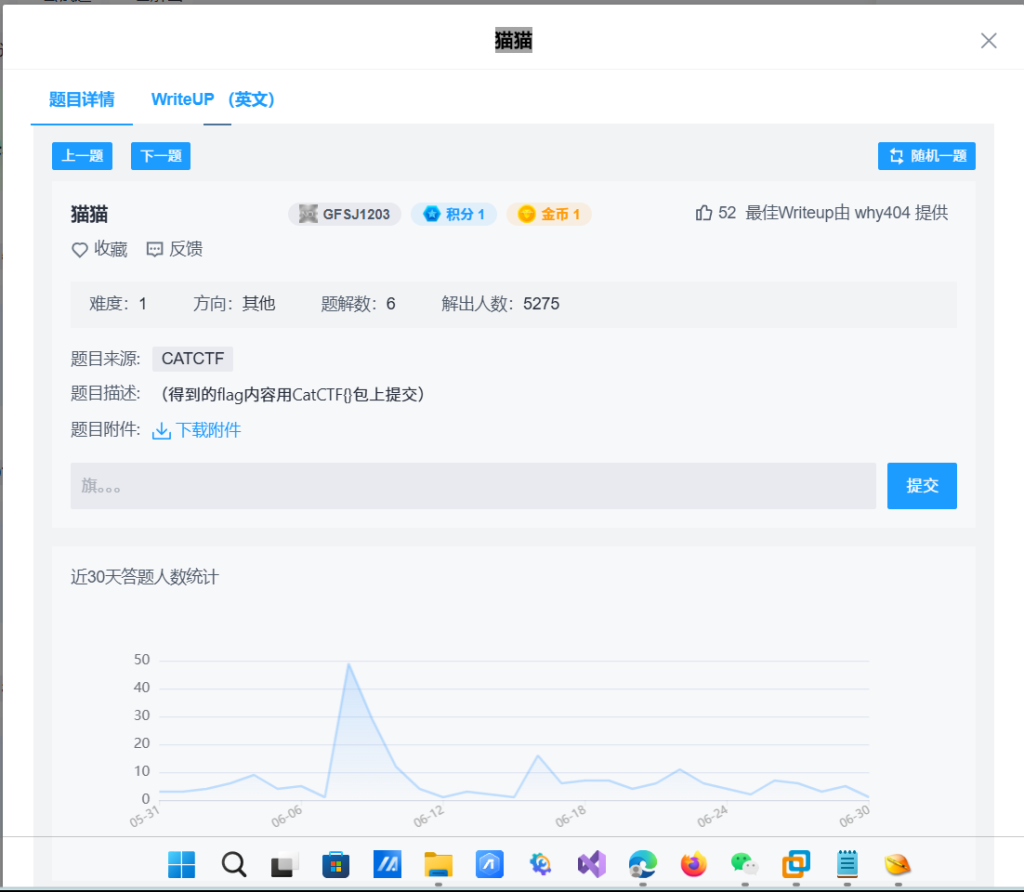Open Visual Studio from the taskbar
This screenshot has width=1024, height=892.
pos(591,864)
